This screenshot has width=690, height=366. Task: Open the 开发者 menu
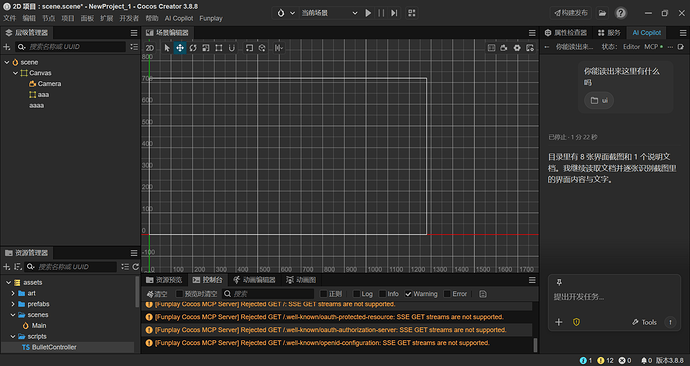[129, 18]
